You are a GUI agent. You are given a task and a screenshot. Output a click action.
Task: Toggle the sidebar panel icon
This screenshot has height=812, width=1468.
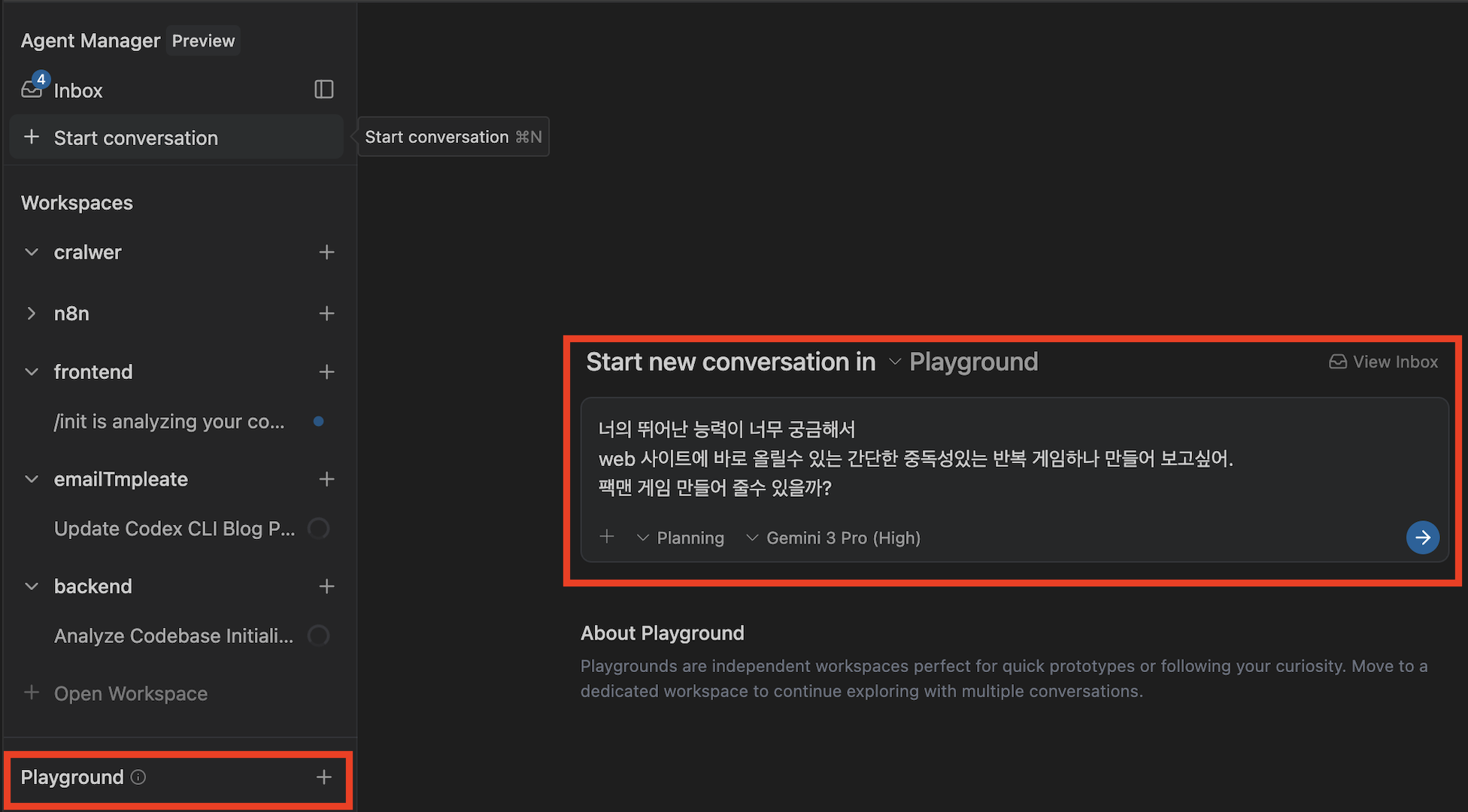[x=323, y=89]
